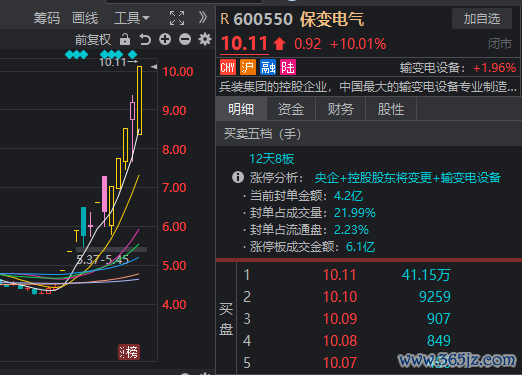Click the 买卖五档 (手) header
The image size is (522, 375).
coord(262,134)
